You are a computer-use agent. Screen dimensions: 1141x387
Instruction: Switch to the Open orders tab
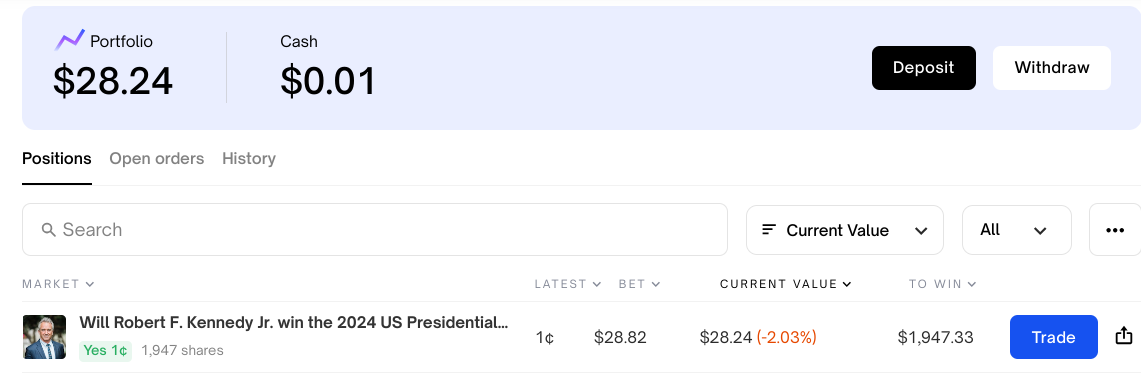click(156, 159)
